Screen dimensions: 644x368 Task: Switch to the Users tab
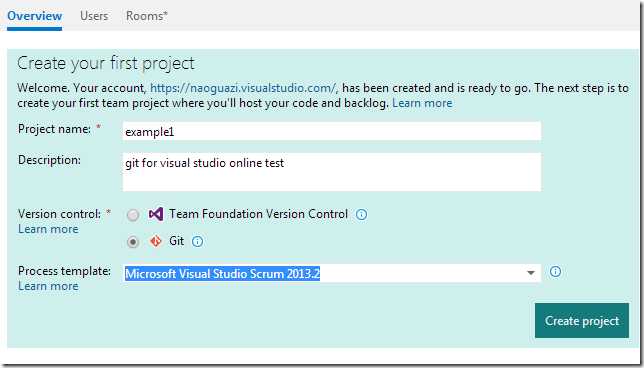pos(94,16)
